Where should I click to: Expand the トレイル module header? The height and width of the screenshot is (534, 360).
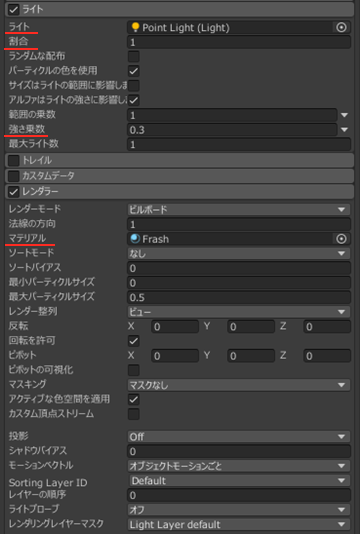[x=179, y=160]
